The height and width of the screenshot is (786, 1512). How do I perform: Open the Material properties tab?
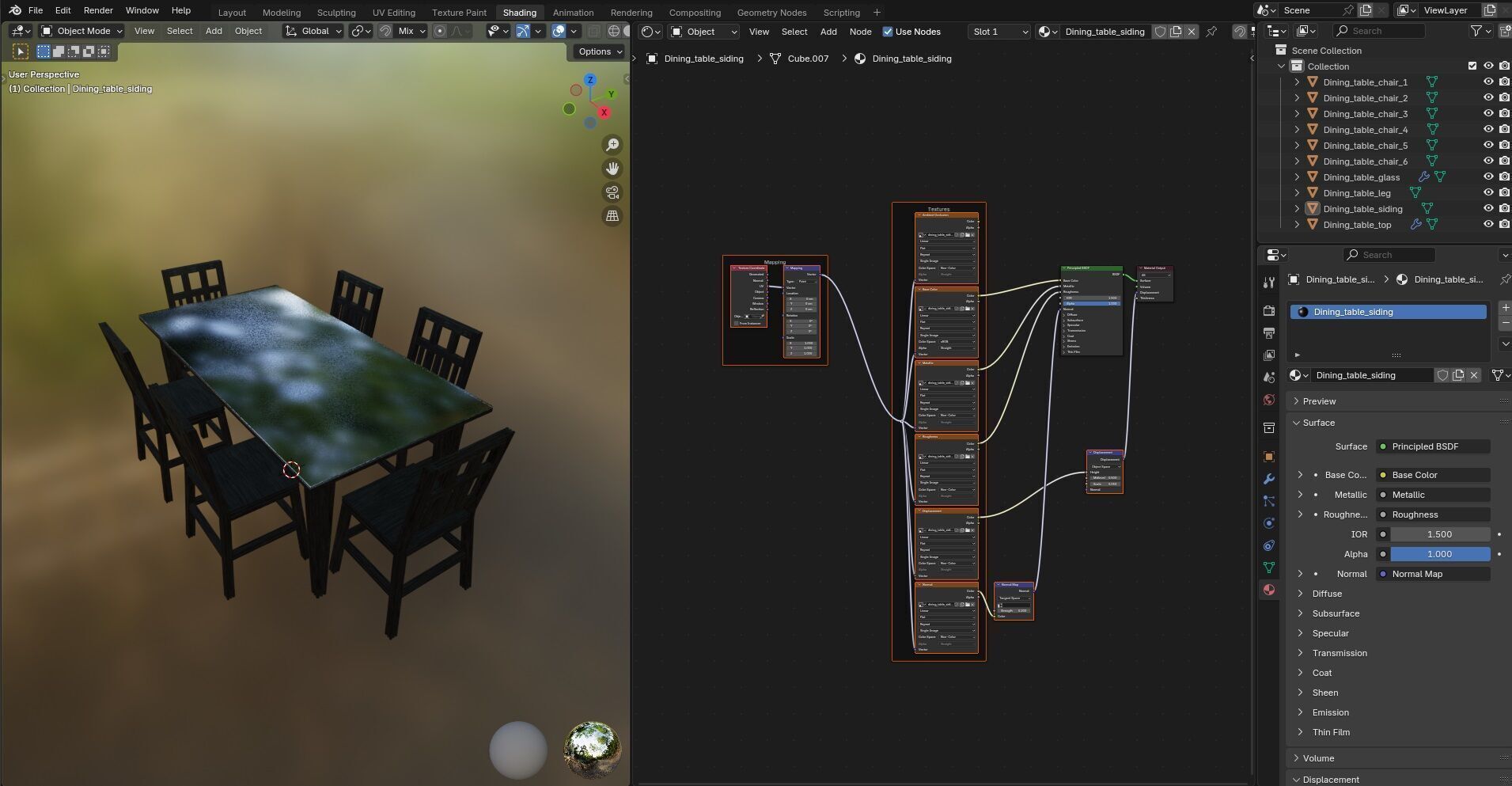click(x=1269, y=590)
